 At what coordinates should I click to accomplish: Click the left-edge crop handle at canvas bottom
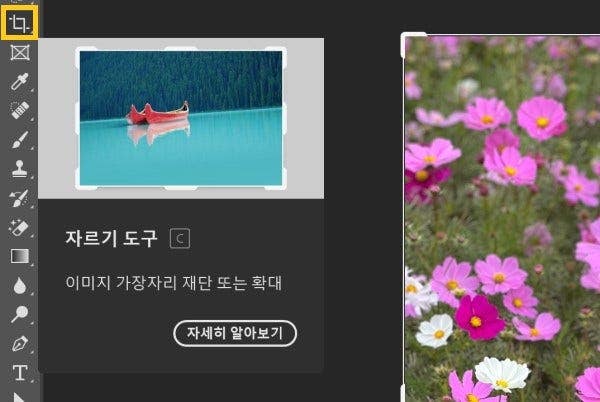[x=403, y=393]
